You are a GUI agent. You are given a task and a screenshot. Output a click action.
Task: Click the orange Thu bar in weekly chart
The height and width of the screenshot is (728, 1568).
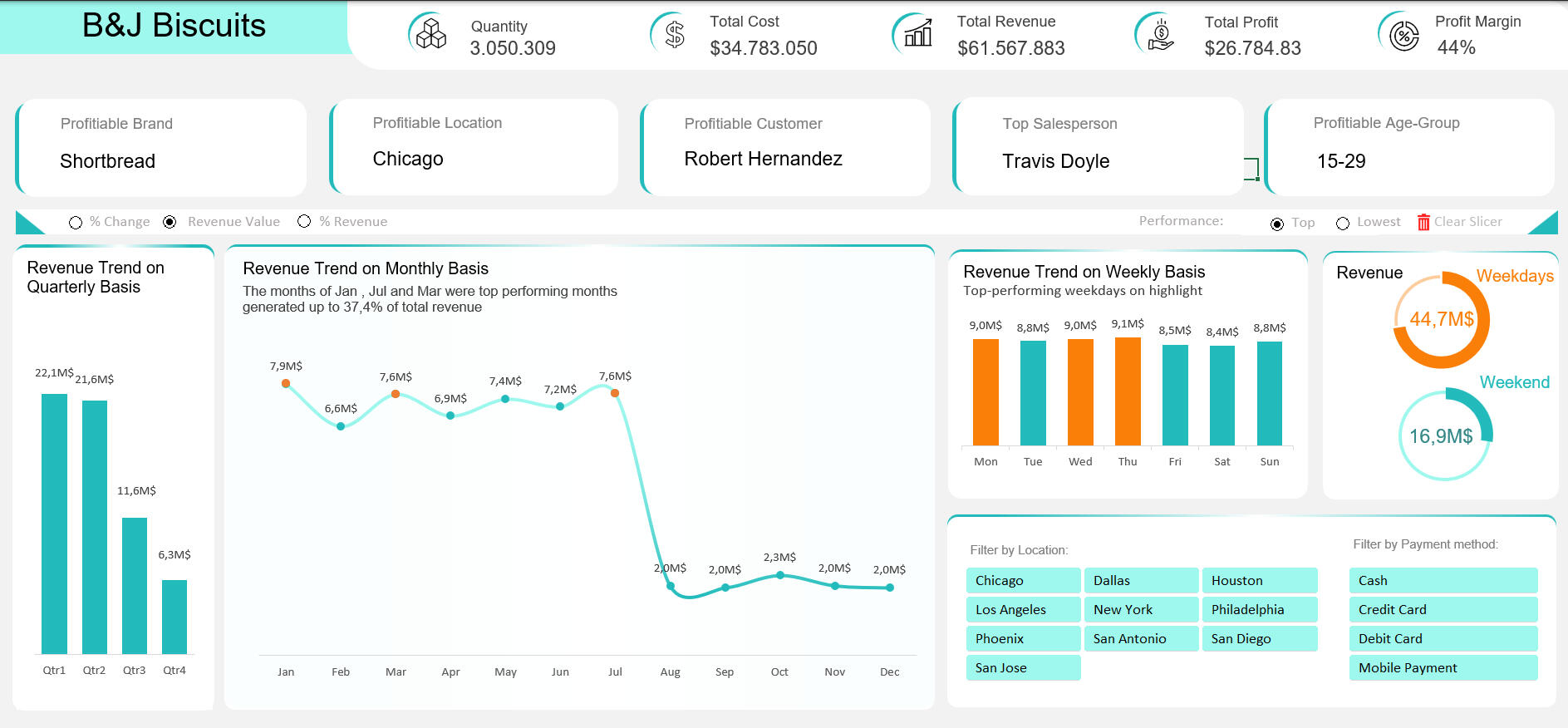(x=1128, y=391)
